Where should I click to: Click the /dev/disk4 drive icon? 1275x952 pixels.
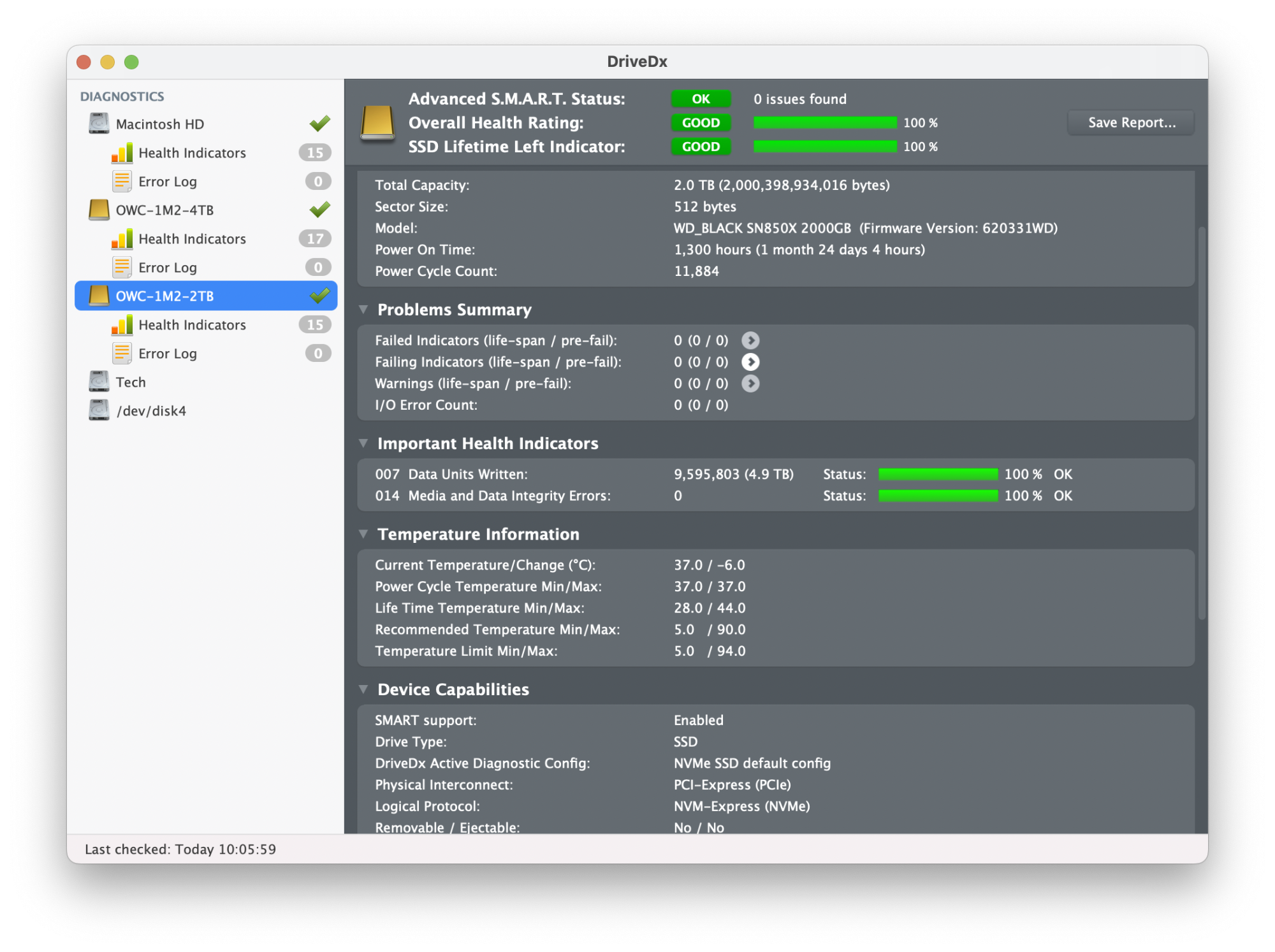(x=99, y=410)
